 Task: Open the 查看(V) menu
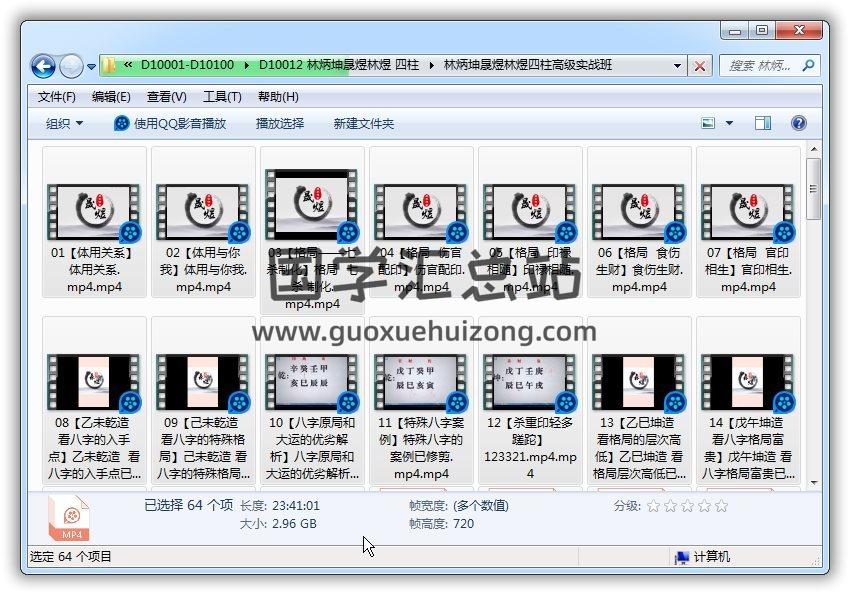tap(166, 97)
